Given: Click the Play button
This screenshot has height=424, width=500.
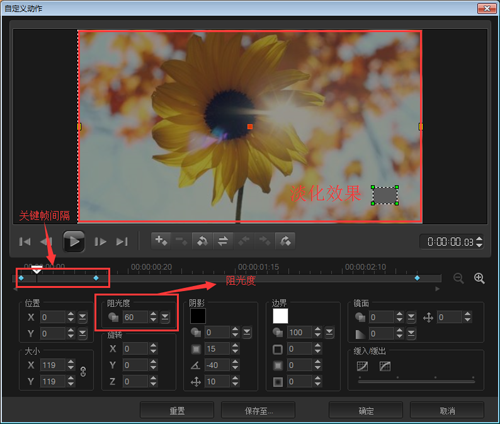Looking at the screenshot, I should pos(74,241).
